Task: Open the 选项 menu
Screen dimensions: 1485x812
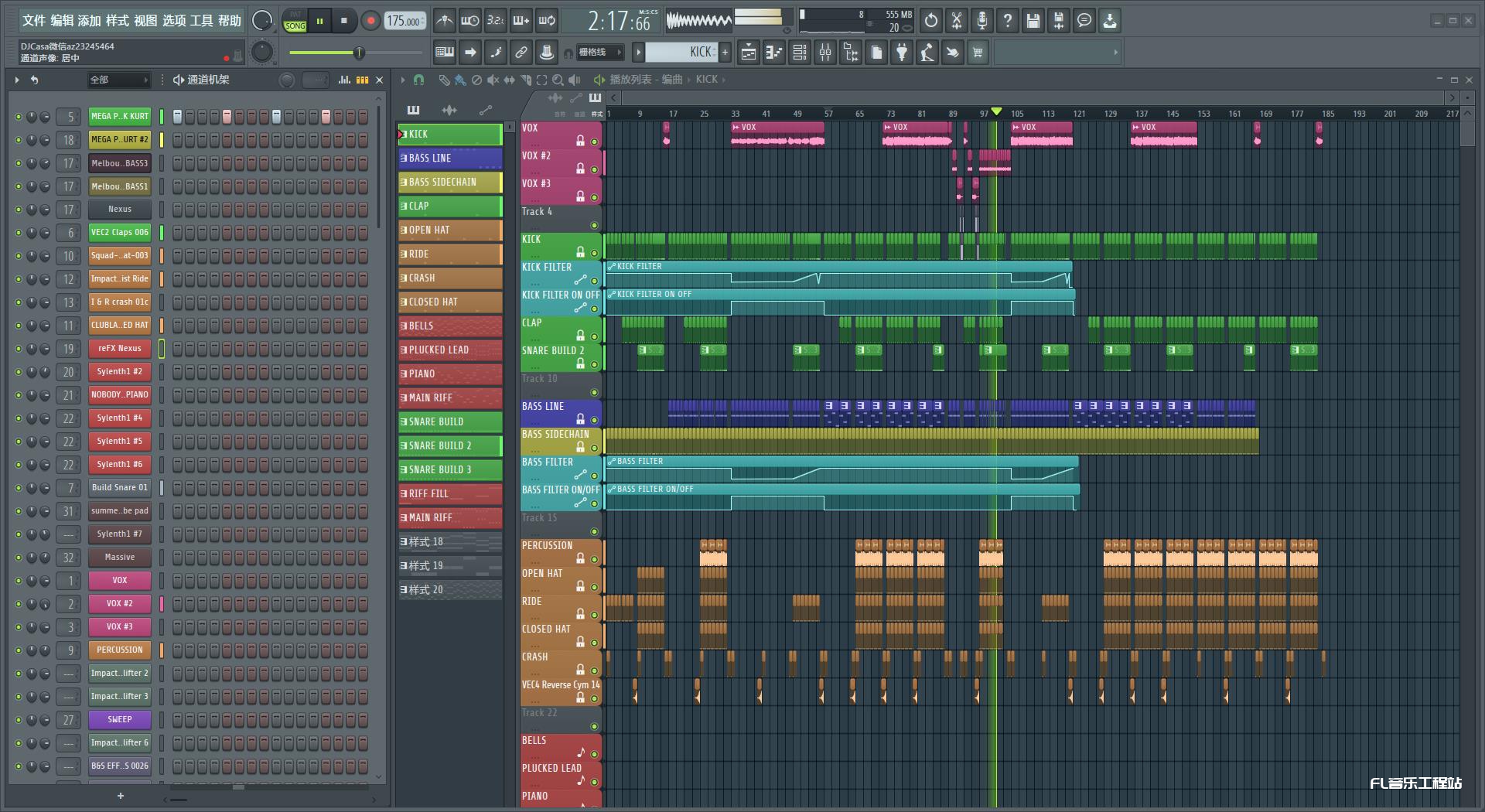Action: pos(174,21)
